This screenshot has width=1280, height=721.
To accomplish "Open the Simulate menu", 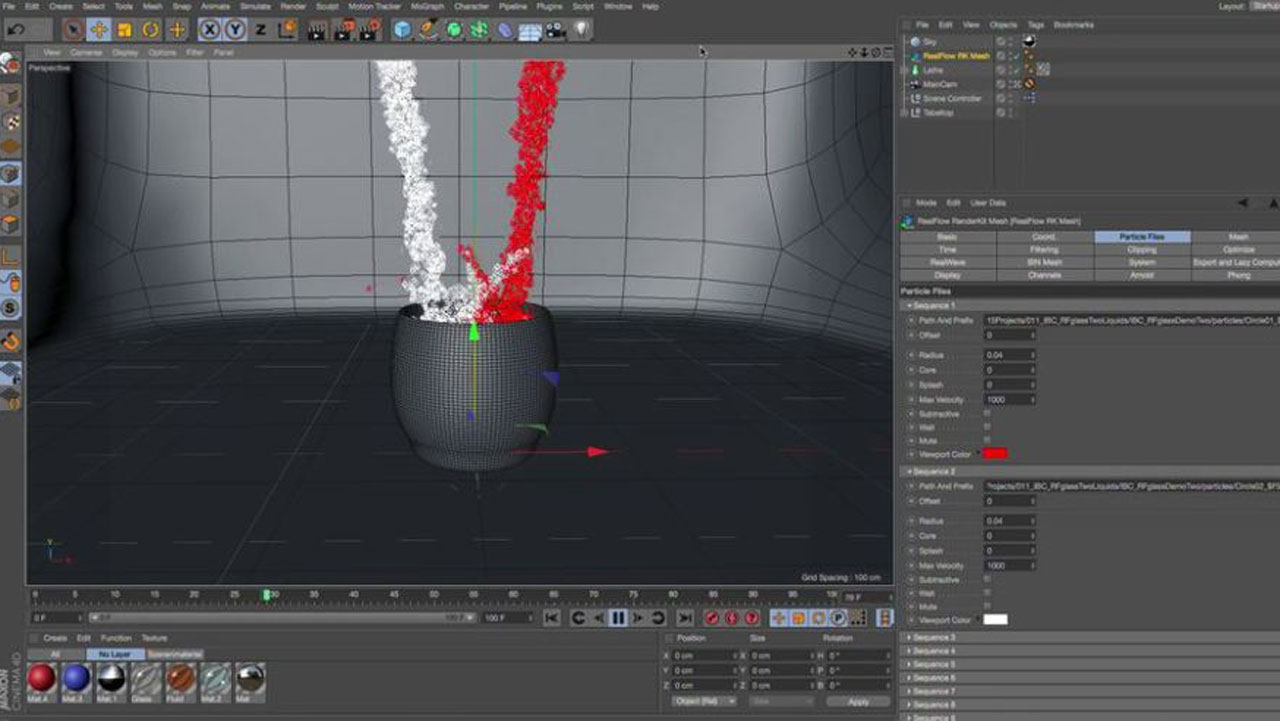I will pyautogui.click(x=255, y=6).
